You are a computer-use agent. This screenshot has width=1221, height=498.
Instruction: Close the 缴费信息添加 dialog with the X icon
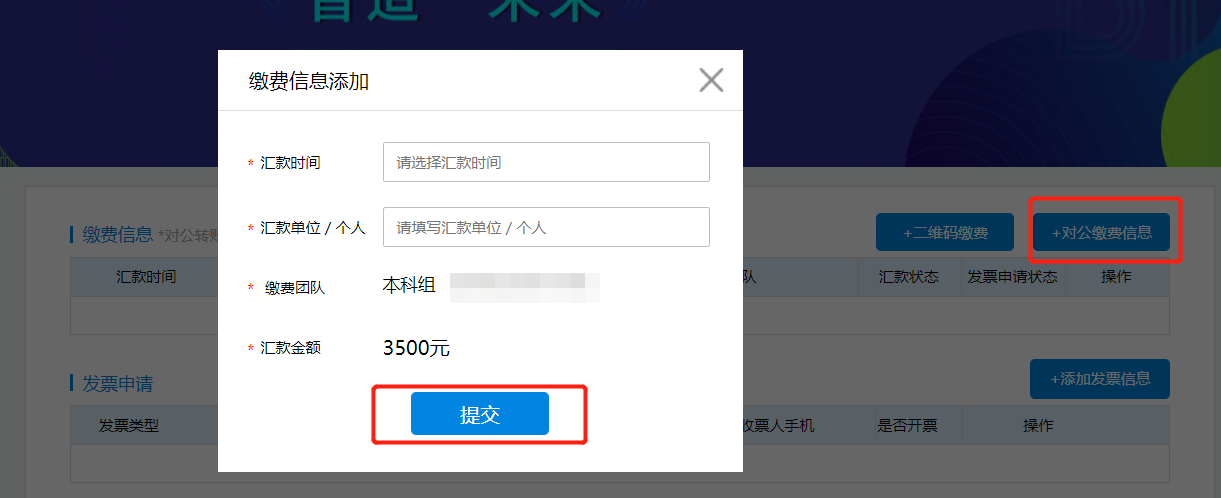click(x=711, y=80)
